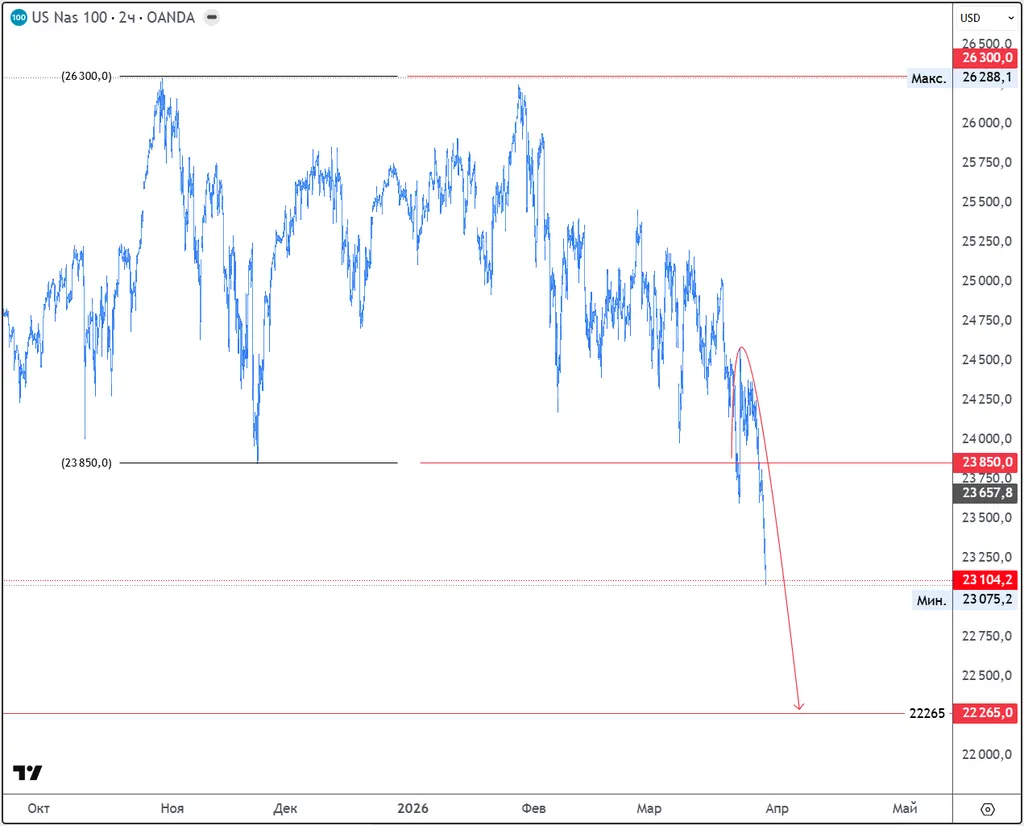The image size is (1024, 826).
Task: Click the Макс. high price marker label
Action: click(927, 78)
